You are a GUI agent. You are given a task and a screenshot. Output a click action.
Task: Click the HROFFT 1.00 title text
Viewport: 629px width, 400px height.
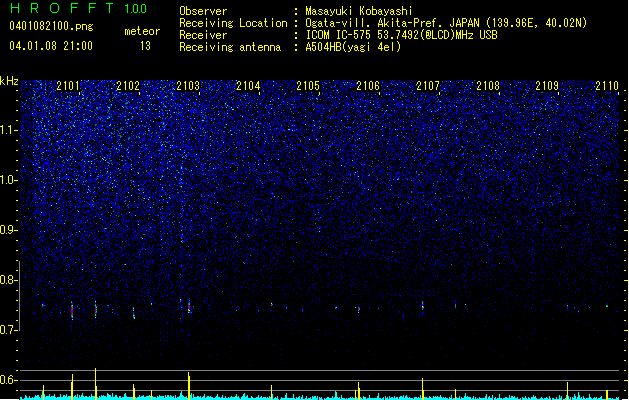[x=78, y=8]
